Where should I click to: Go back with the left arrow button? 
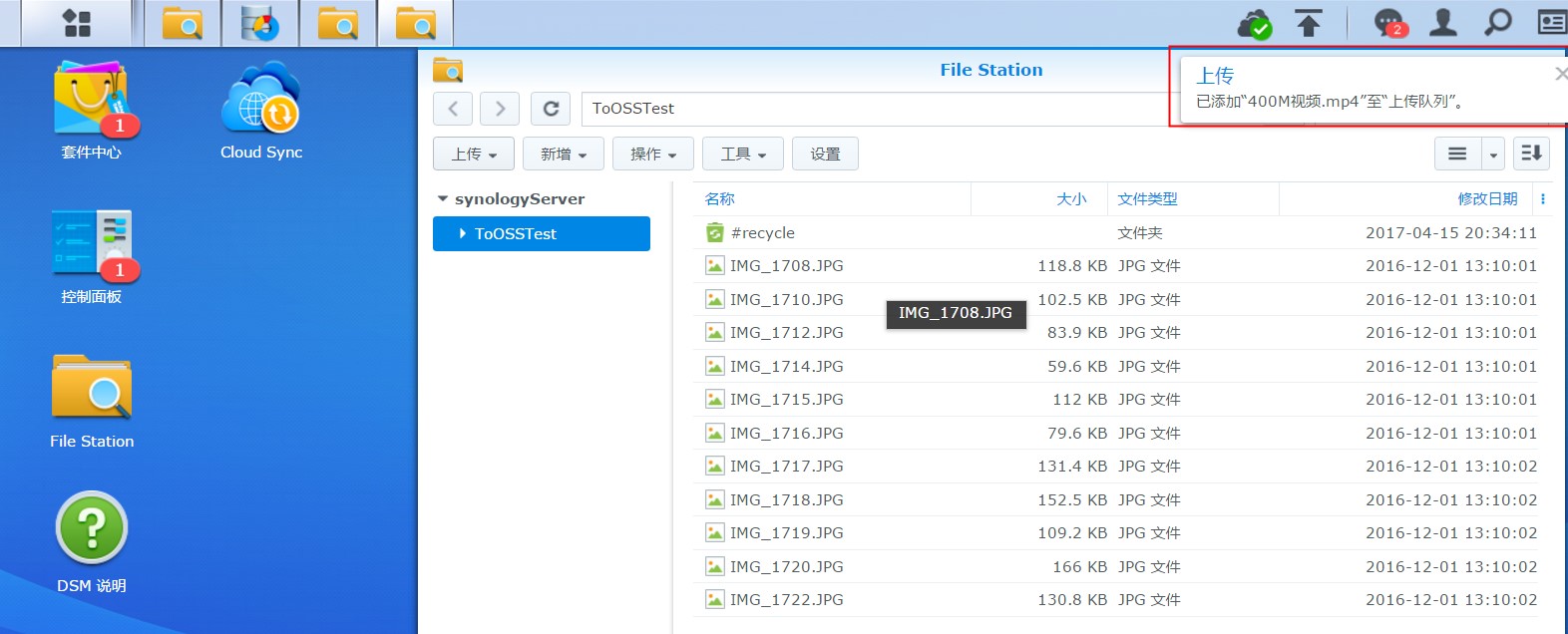coord(453,109)
